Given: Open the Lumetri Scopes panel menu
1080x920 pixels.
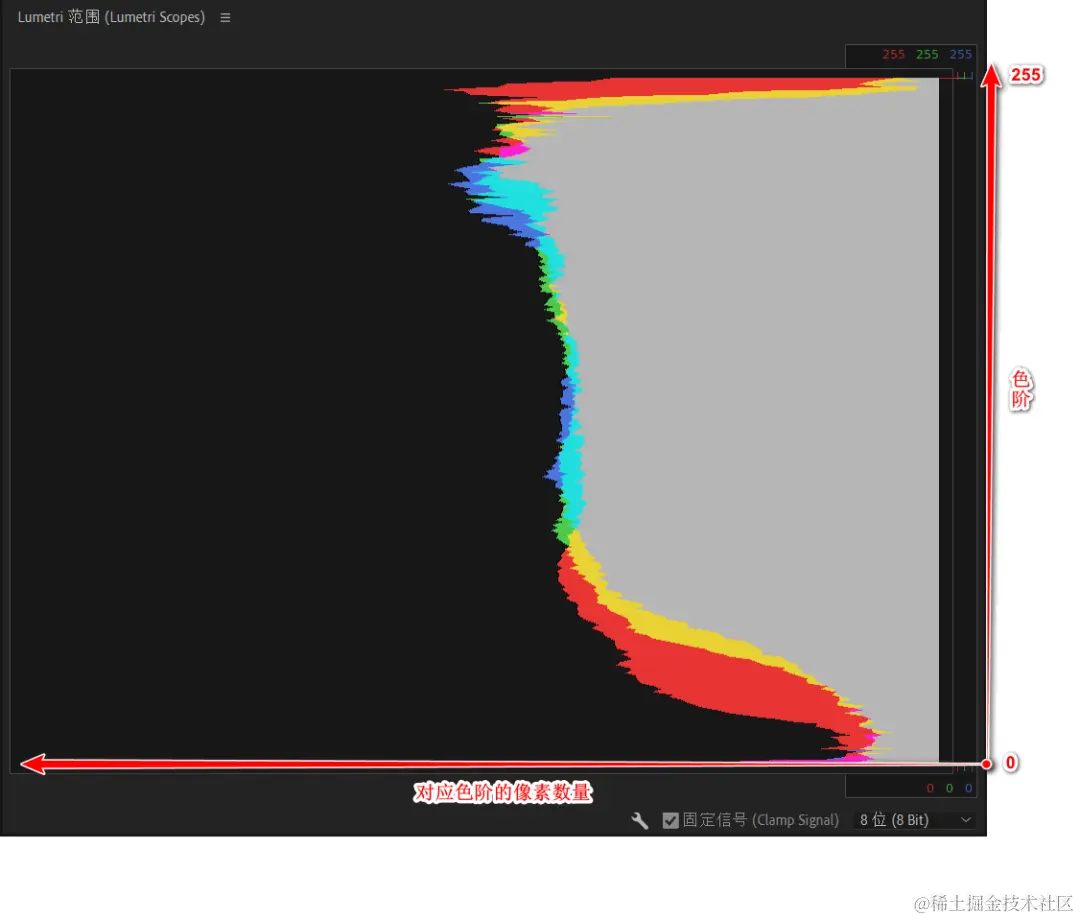Looking at the screenshot, I should tap(225, 17).
